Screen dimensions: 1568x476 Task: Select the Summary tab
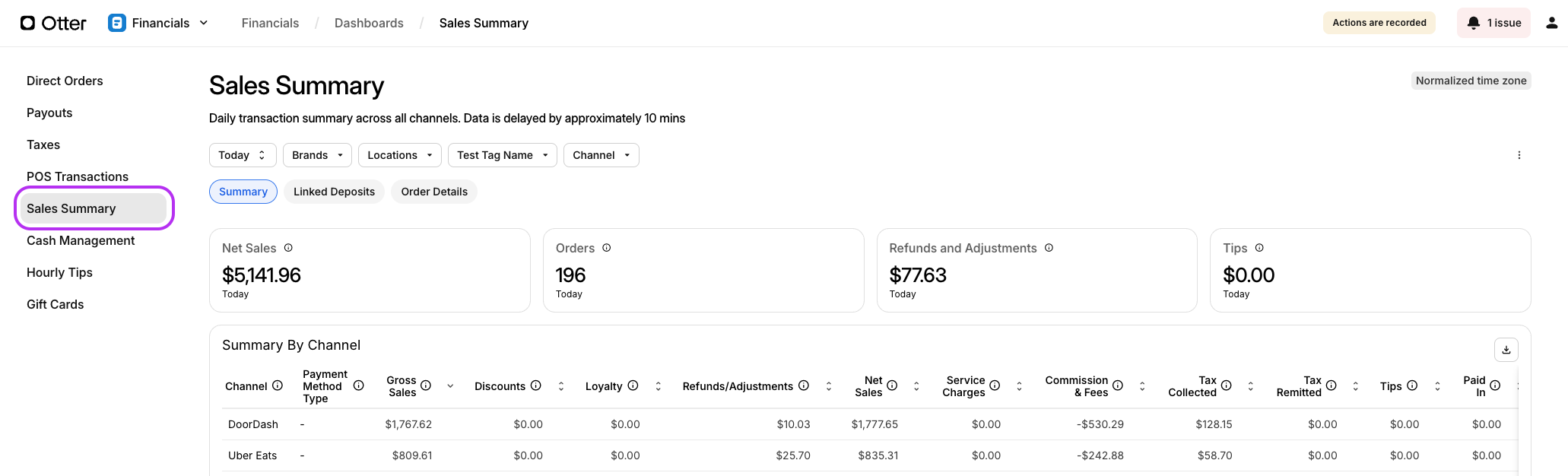[x=243, y=192]
